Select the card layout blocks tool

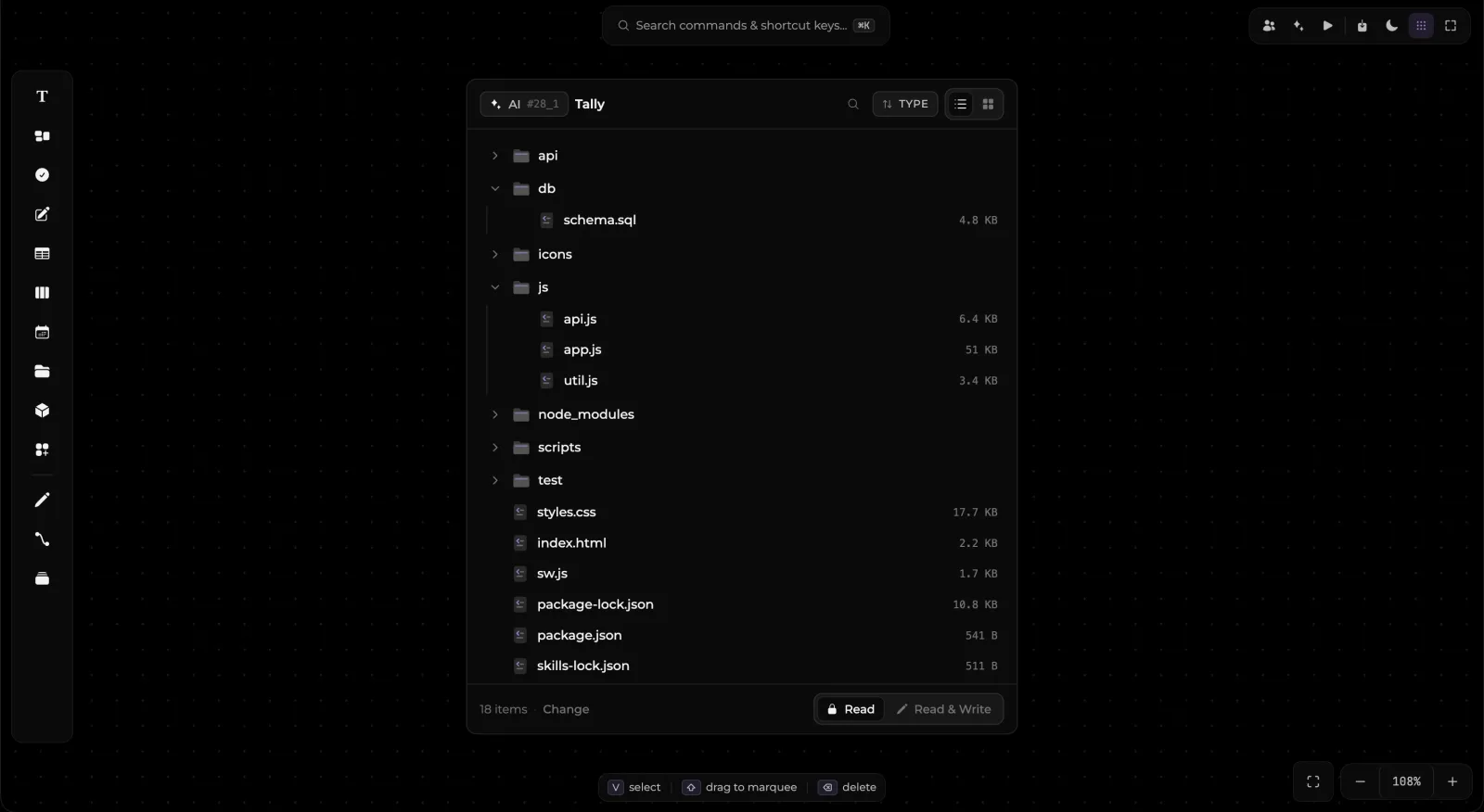point(42,136)
